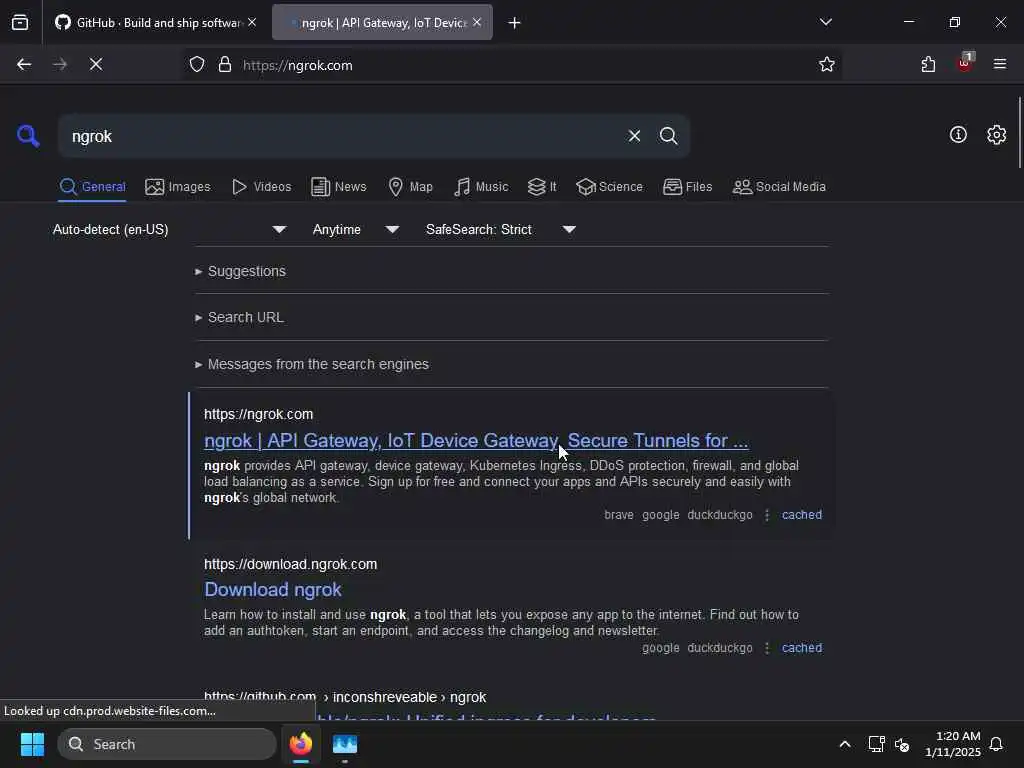Go back with the browser back arrow
The image size is (1024, 768).
pyautogui.click(x=24, y=65)
